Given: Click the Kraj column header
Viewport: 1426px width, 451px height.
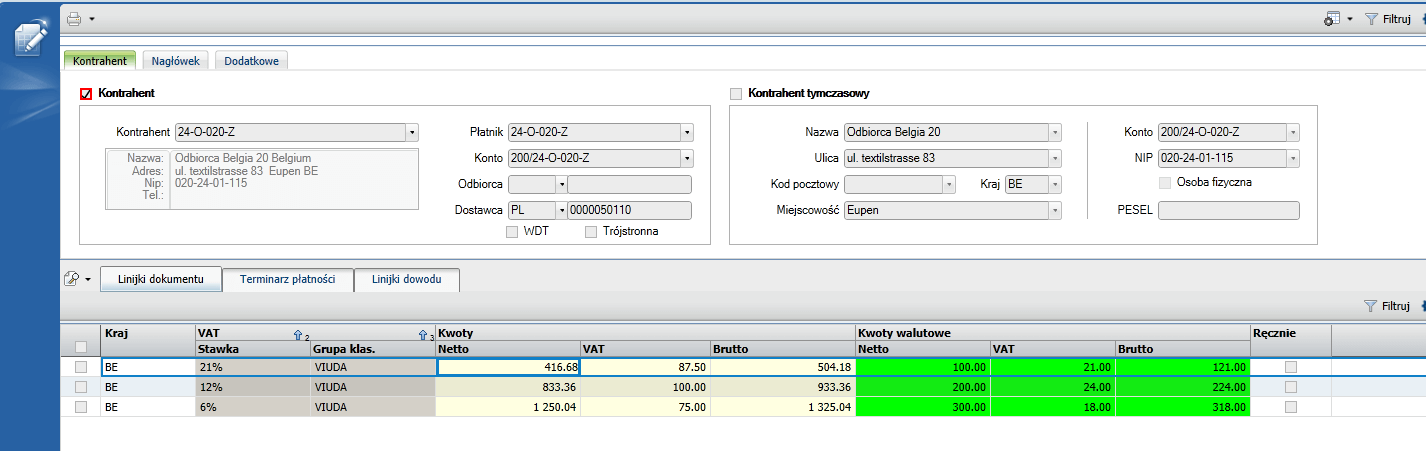Looking at the screenshot, I should pos(148,339).
